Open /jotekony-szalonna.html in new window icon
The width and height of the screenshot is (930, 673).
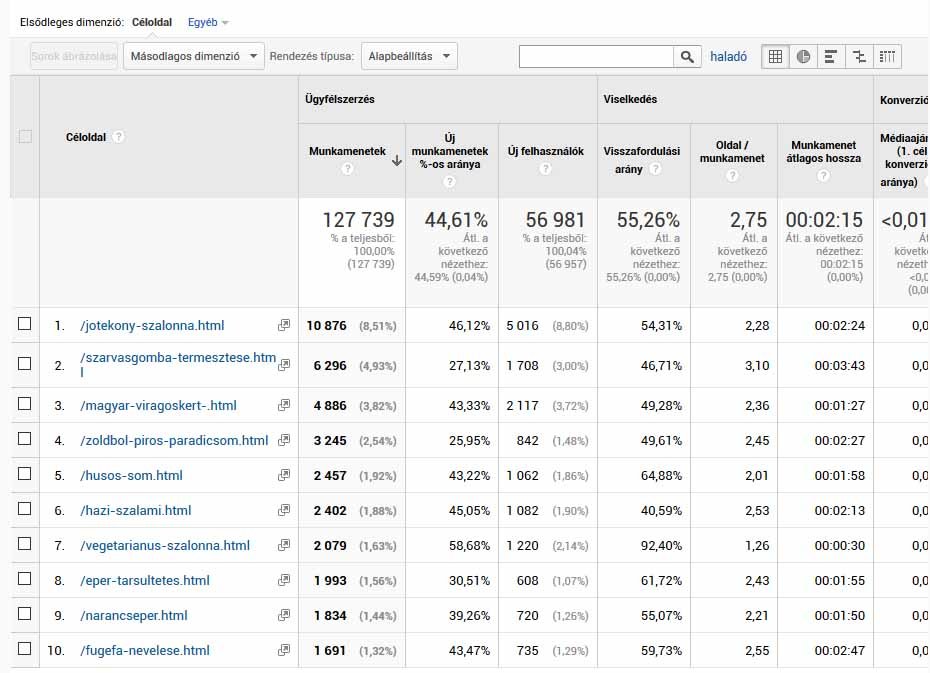click(284, 324)
